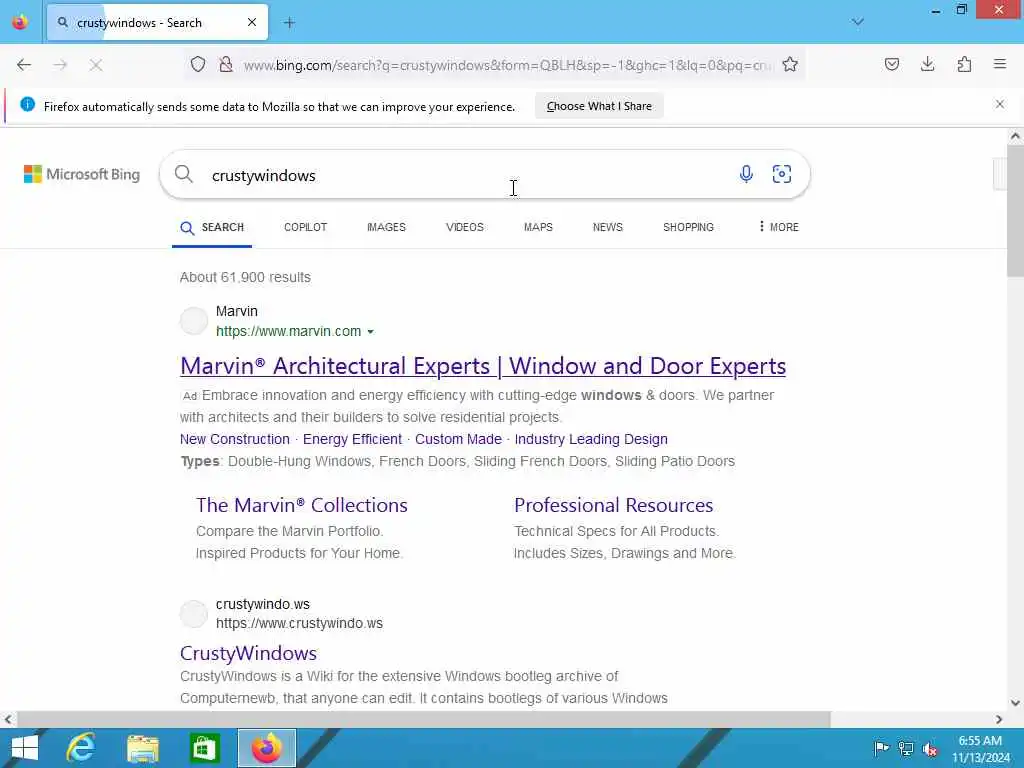Screen dimensions: 1024x768
Task: Open a new tab with plus button
Action: point(289,23)
